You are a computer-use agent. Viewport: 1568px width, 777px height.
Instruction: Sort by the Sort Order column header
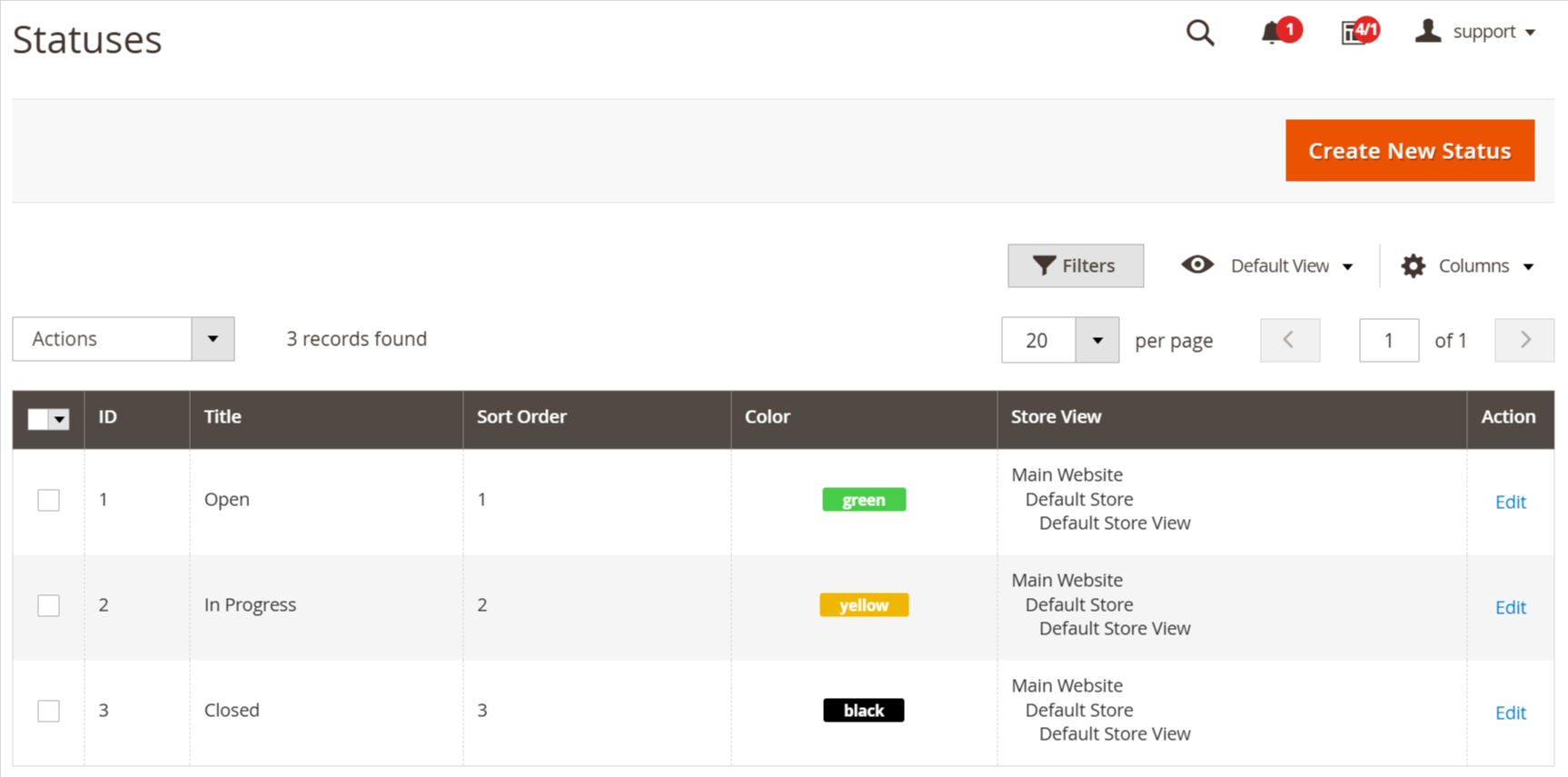click(521, 416)
